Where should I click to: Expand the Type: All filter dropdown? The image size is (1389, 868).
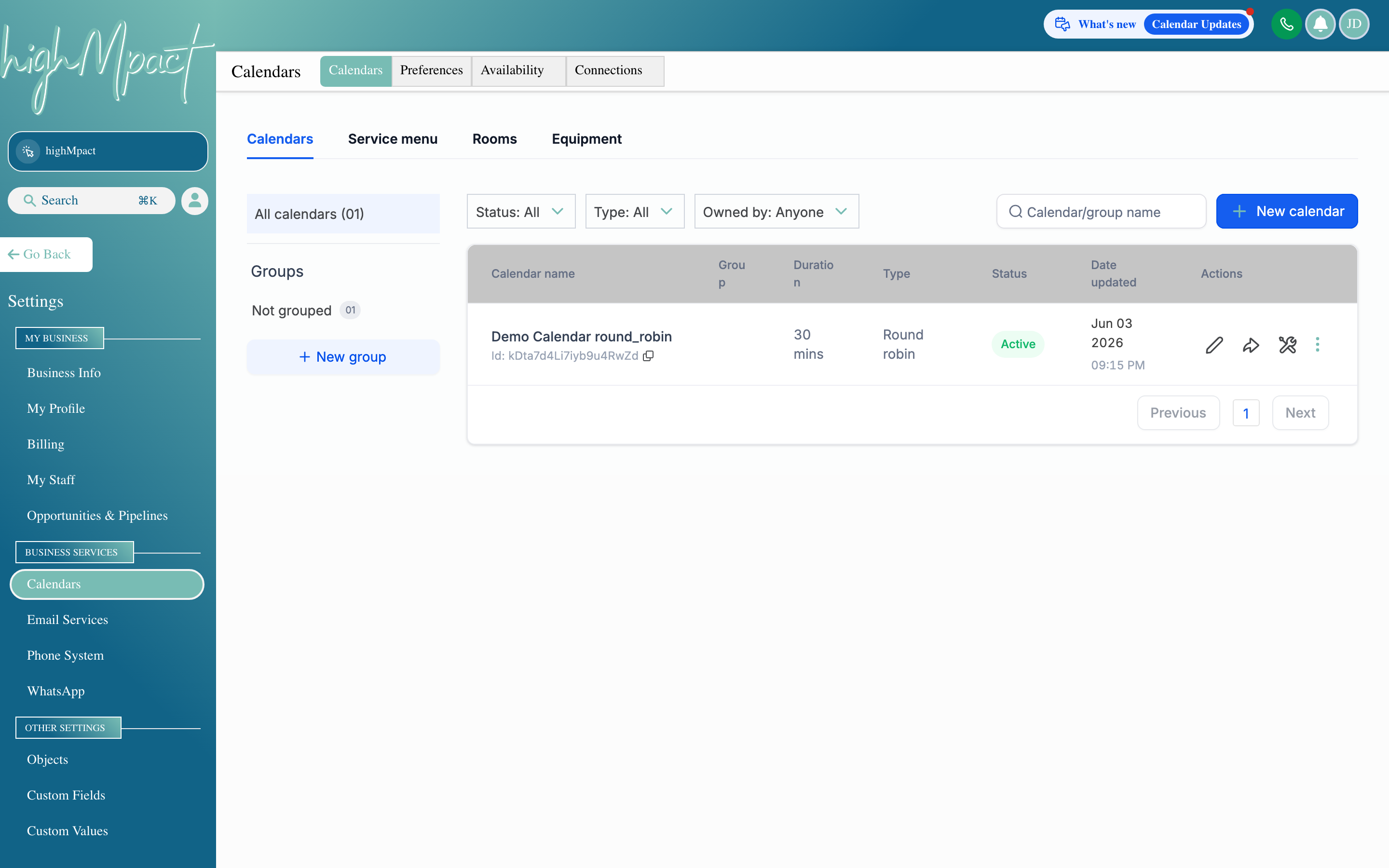tap(634, 212)
